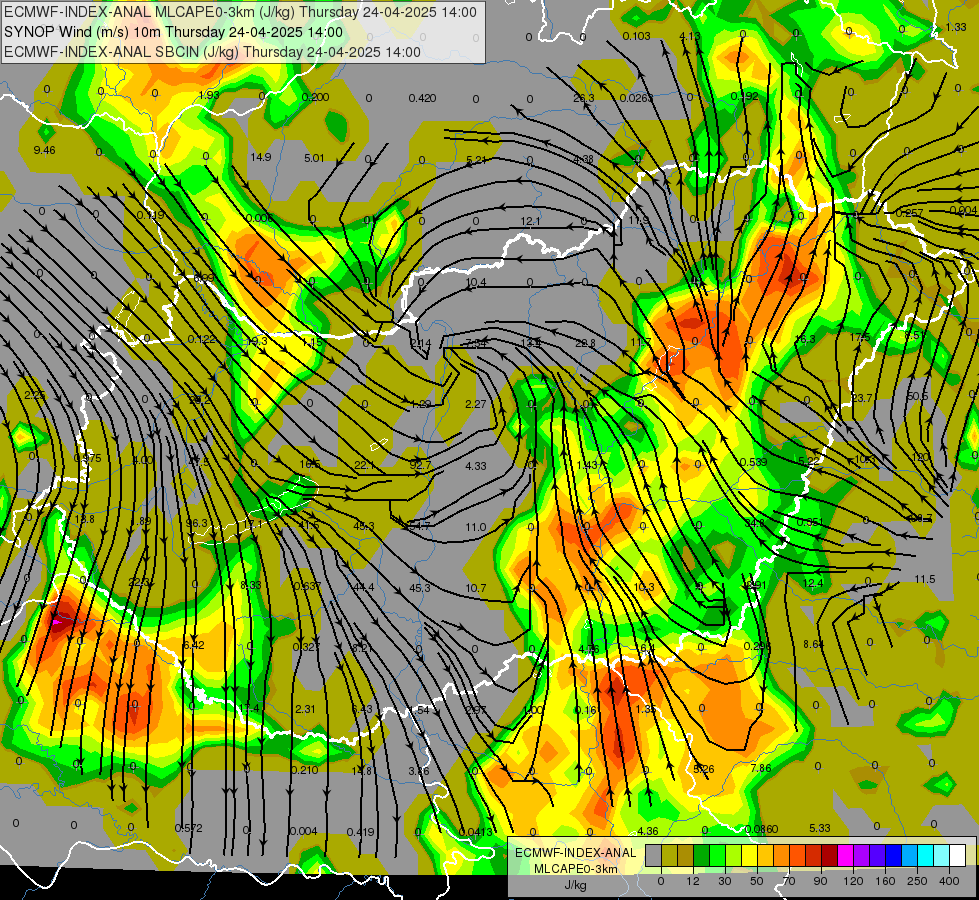Screen dimensions: 979x900
Task: Click the map value '1.33' at top right
Action: [955, 27]
